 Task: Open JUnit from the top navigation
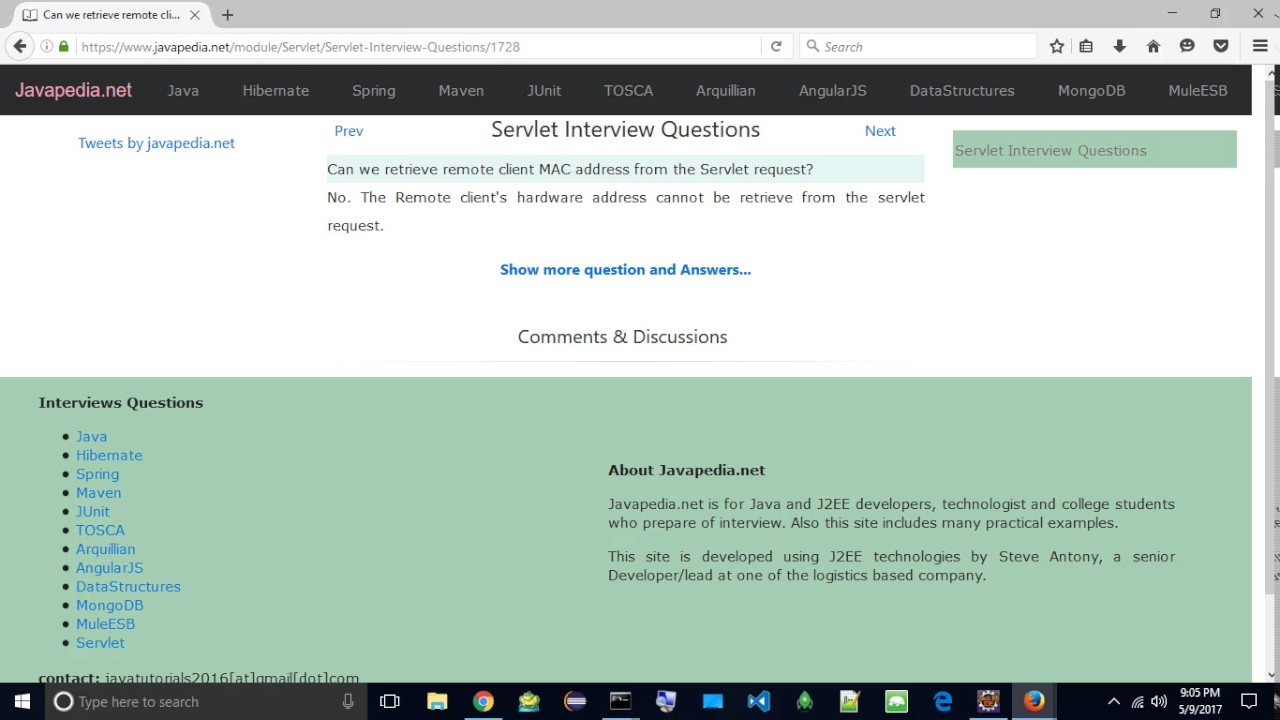pyautogui.click(x=544, y=90)
